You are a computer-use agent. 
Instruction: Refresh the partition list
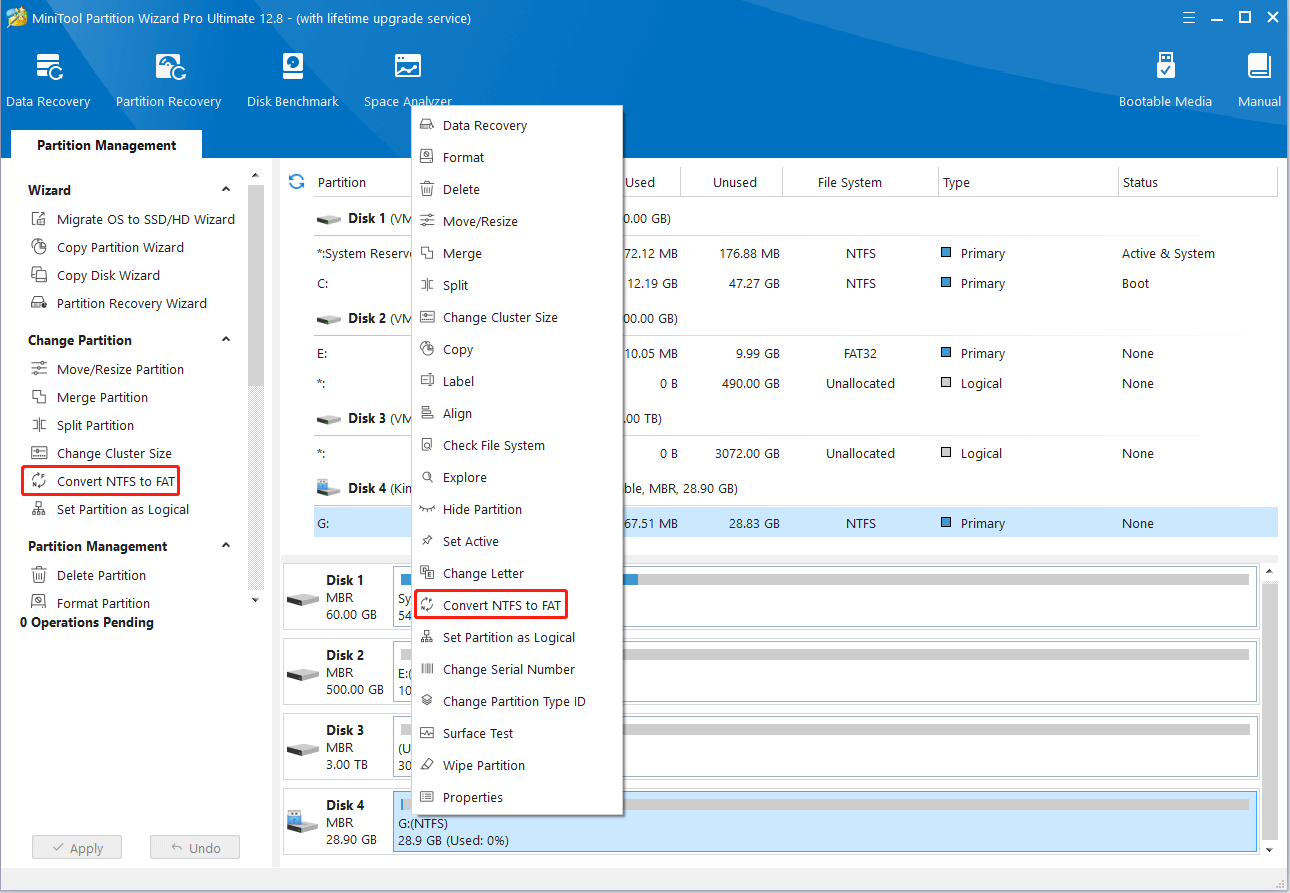[296, 182]
